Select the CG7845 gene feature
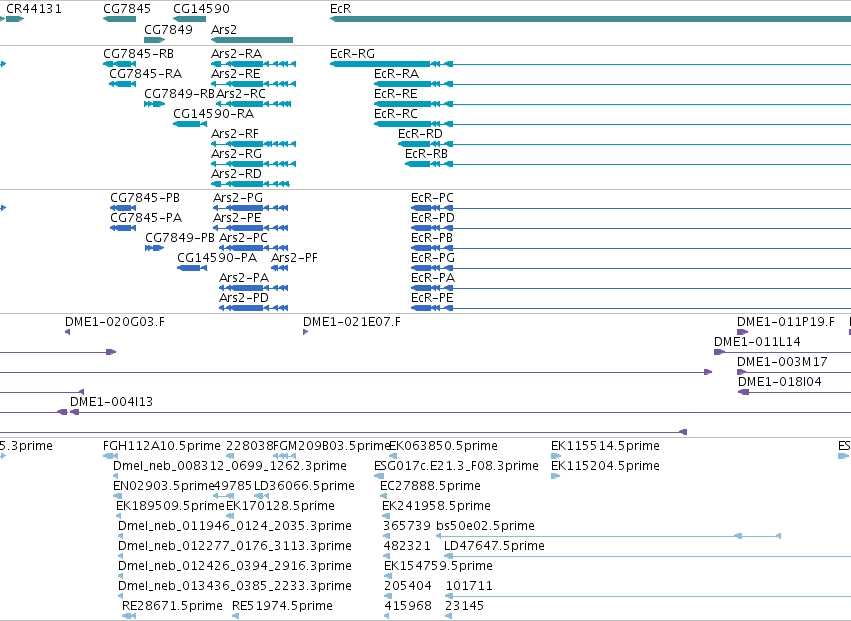The width and height of the screenshot is (851, 621). tap(119, 19)
